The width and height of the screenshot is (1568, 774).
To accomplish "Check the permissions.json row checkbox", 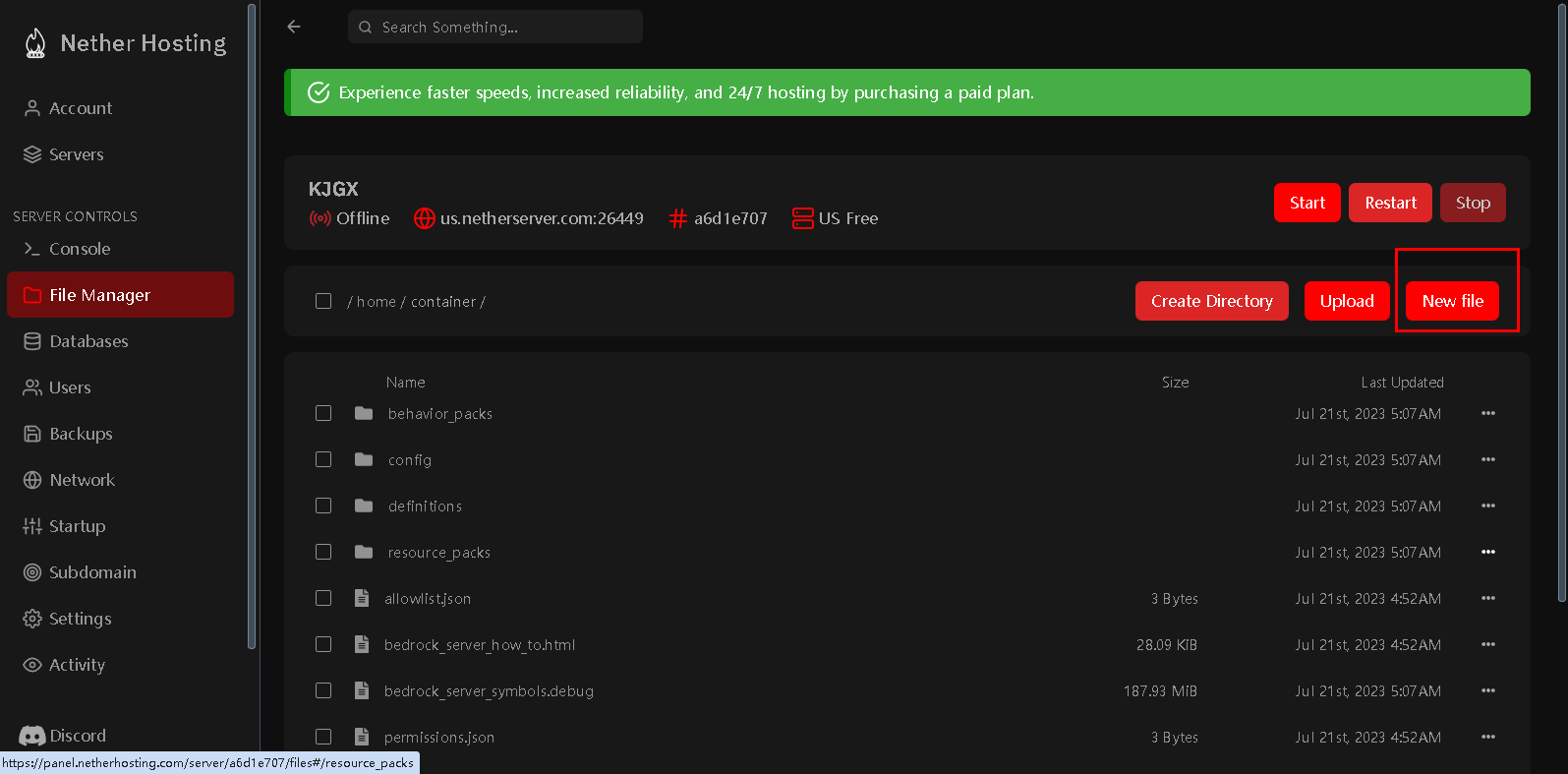I will click(x=323, y=737).
